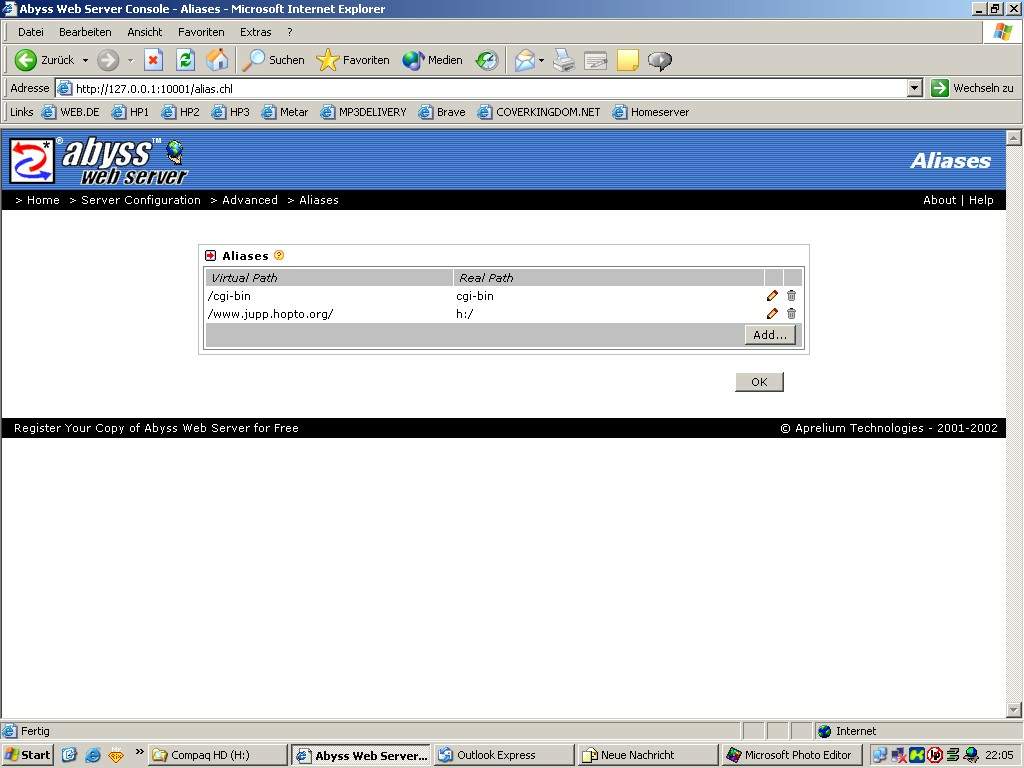Click the edit pencil for /cgi-bin alias

pyautogui.click(x=772, y=296)
